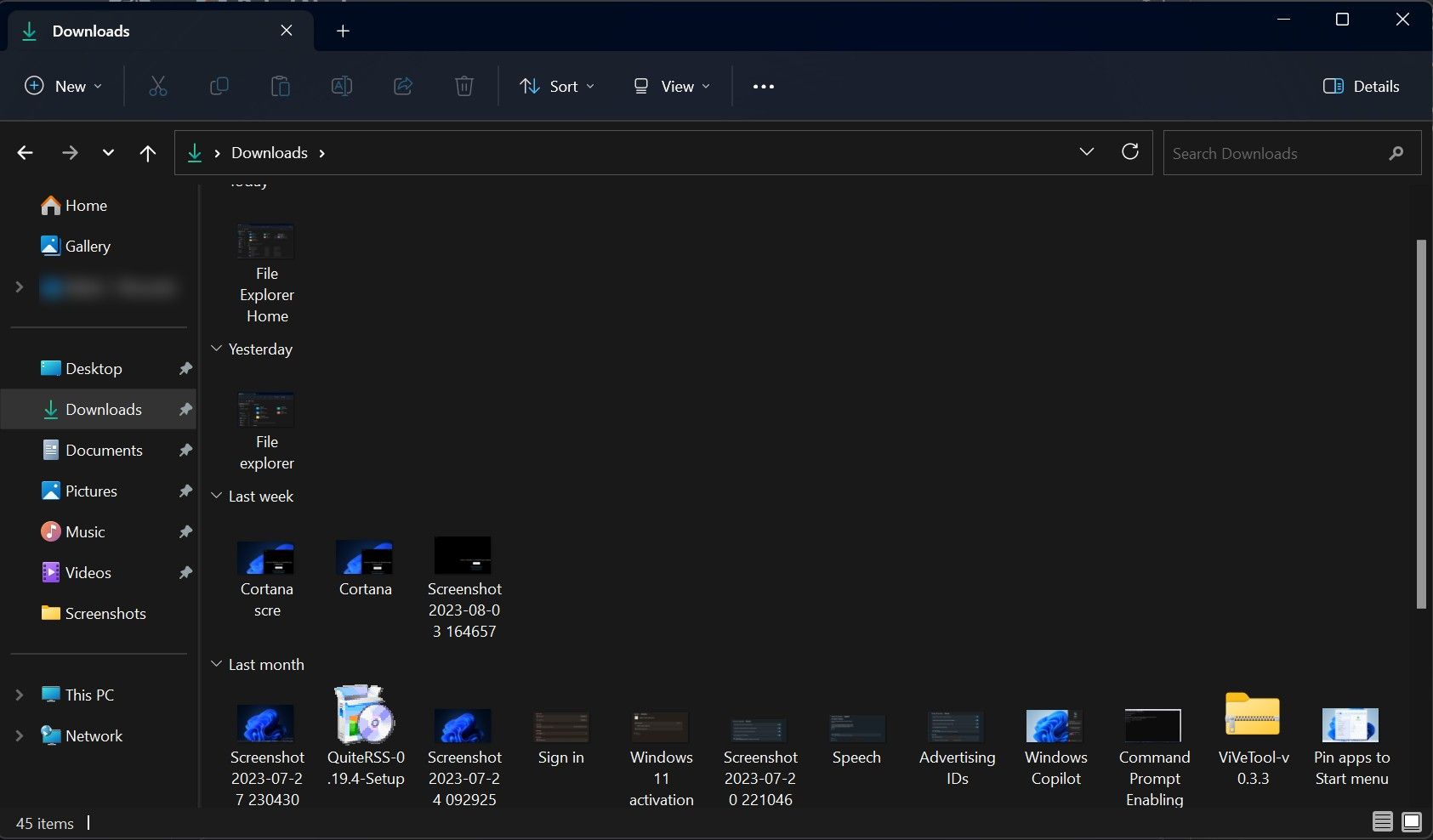Click the Share icon
The image size is (1433, 840).
point(402,86)
